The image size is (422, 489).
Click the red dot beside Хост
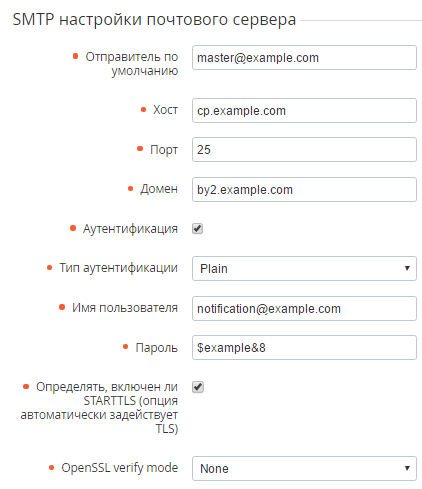click(143, 109)
